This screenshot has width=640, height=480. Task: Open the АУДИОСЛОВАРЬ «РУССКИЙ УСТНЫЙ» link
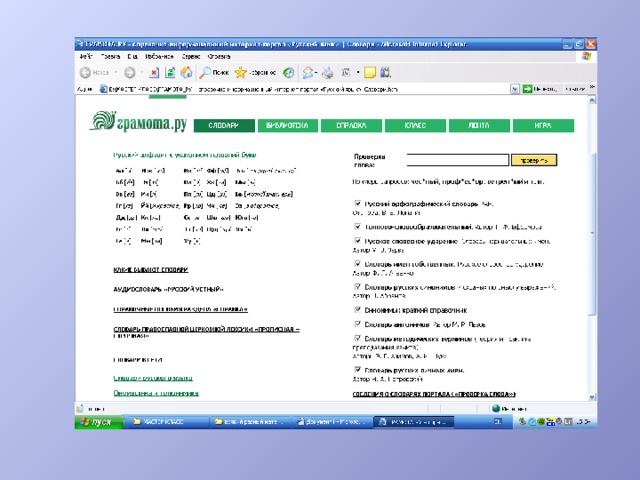click(x=169, y=289)
